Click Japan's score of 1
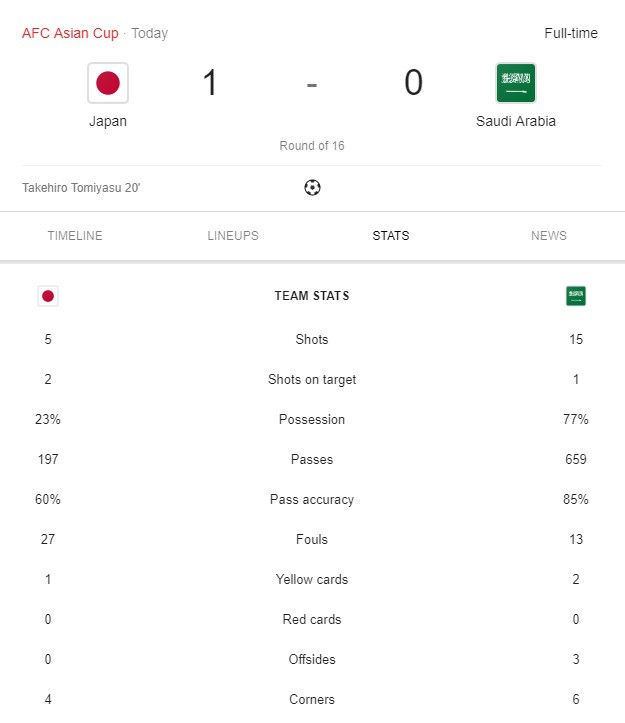The image size is (625, 723). point(210,83)
